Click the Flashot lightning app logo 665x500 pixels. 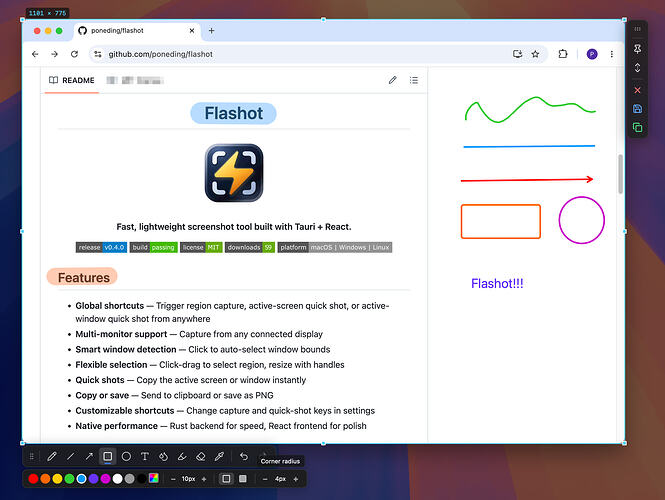pos(234,173)
